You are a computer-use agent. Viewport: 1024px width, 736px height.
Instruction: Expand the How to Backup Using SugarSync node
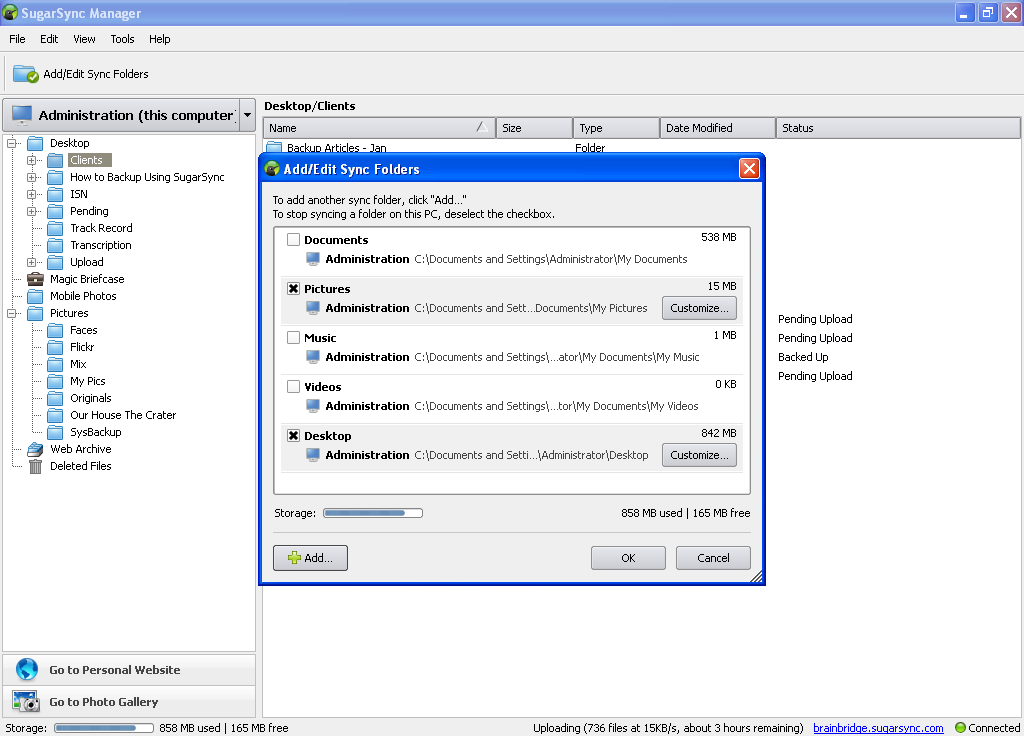click(31, 177)
